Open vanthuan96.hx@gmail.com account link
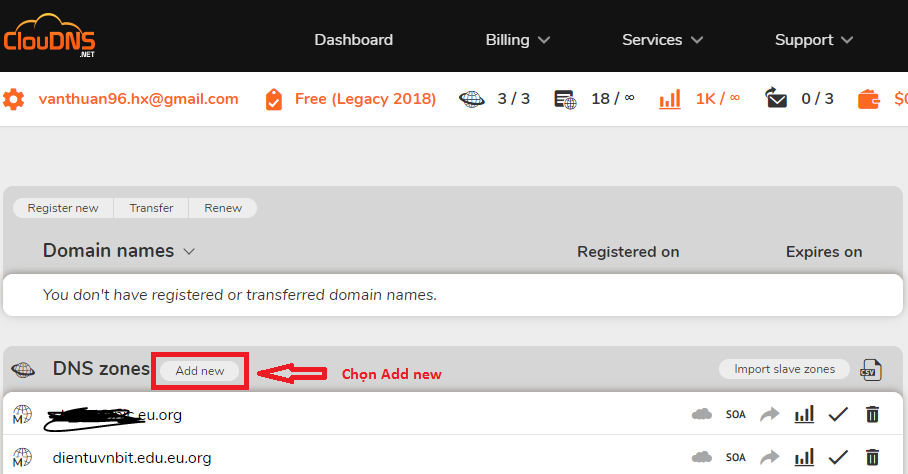908x474 pixels. point(138,99)
